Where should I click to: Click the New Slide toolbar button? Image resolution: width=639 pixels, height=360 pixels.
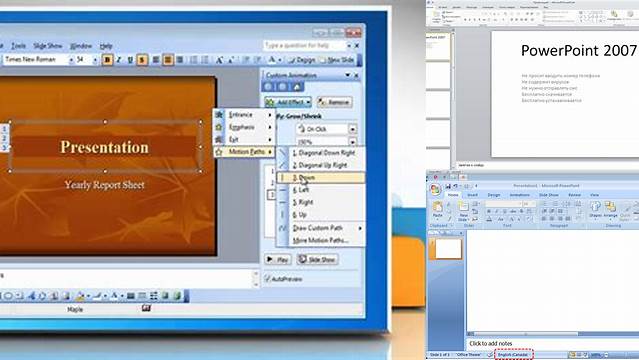pyautogui.click(x=337, y=60)
